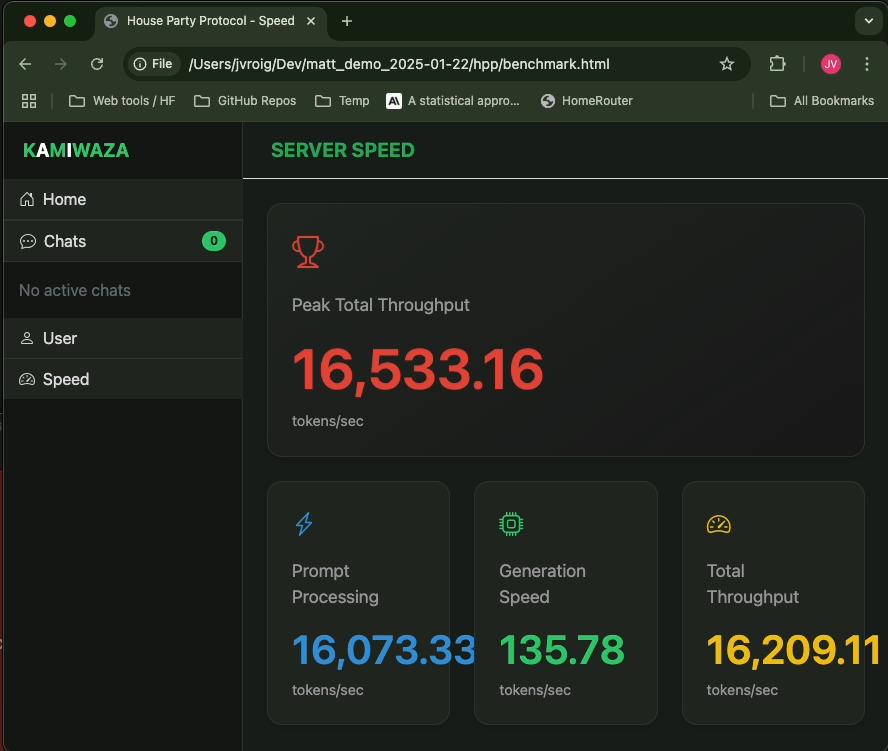The width and height of the screenshot is (888, 751).
Task: Open Home in the sidebar
Action: coord(123,199)
